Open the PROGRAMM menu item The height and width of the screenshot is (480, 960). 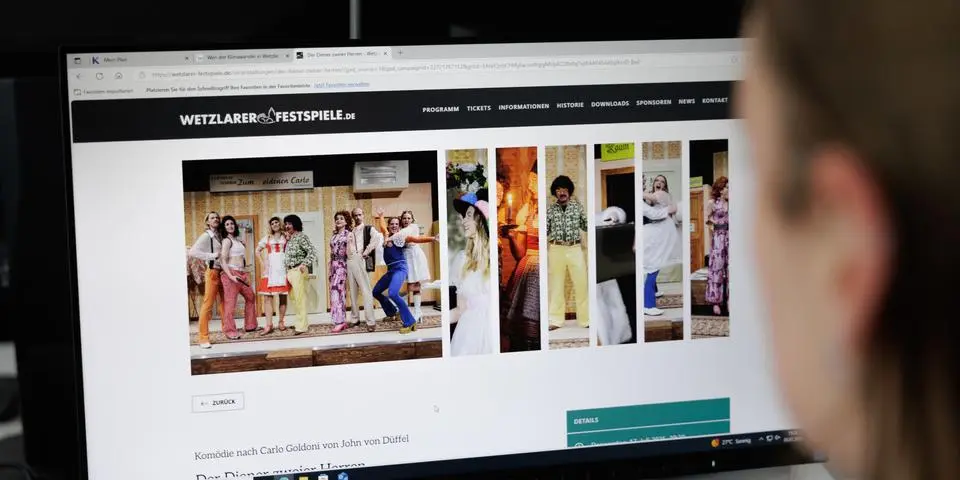click(440, 108)
